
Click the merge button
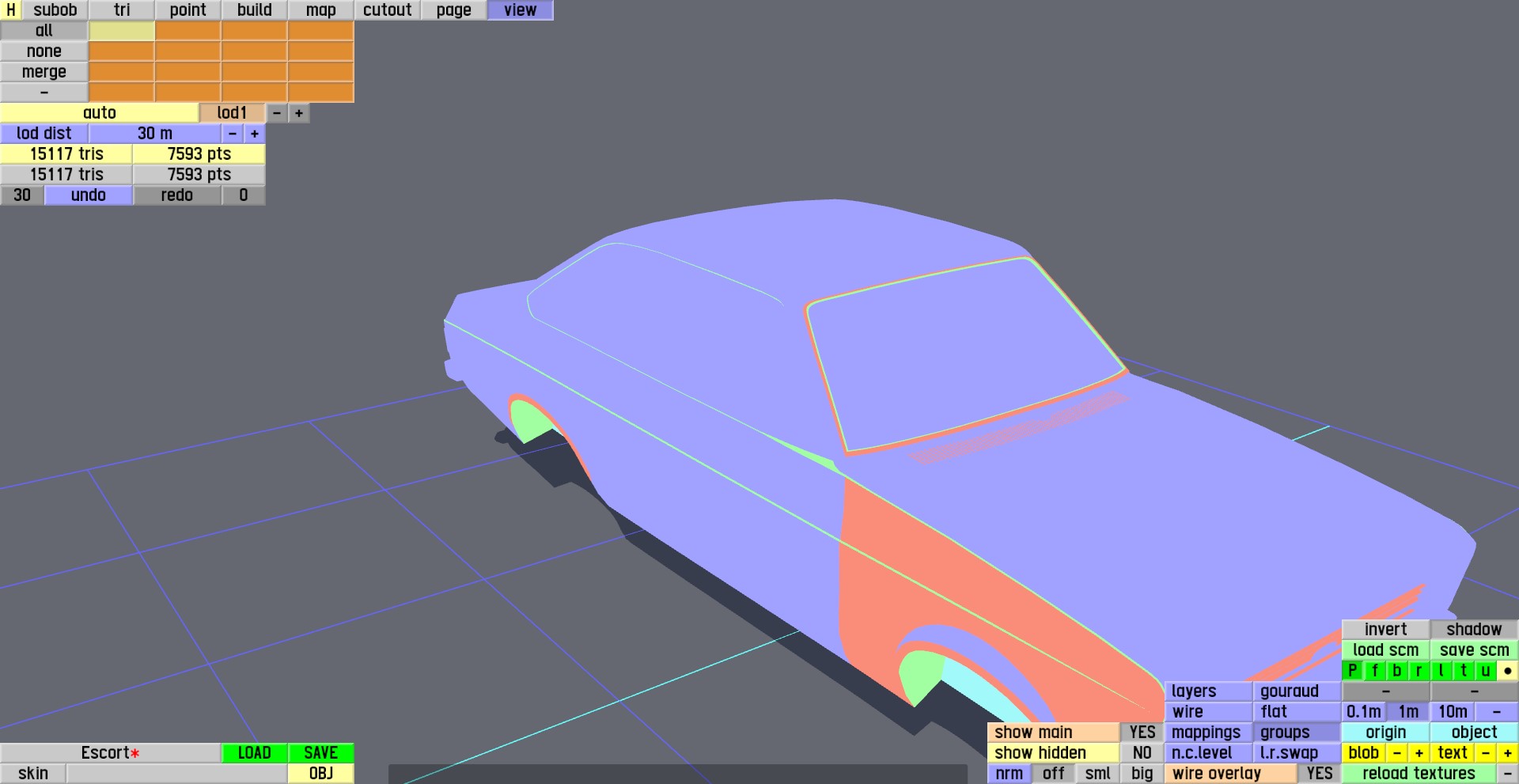(44, 72)
